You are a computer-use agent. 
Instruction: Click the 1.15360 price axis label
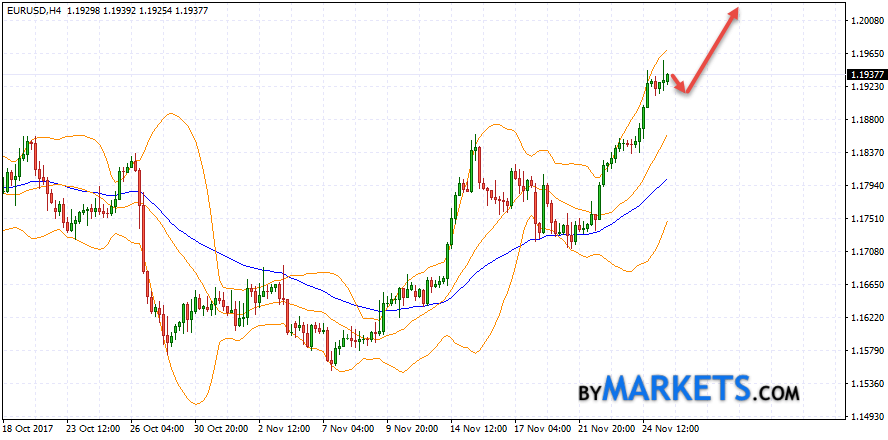[866, 384]
